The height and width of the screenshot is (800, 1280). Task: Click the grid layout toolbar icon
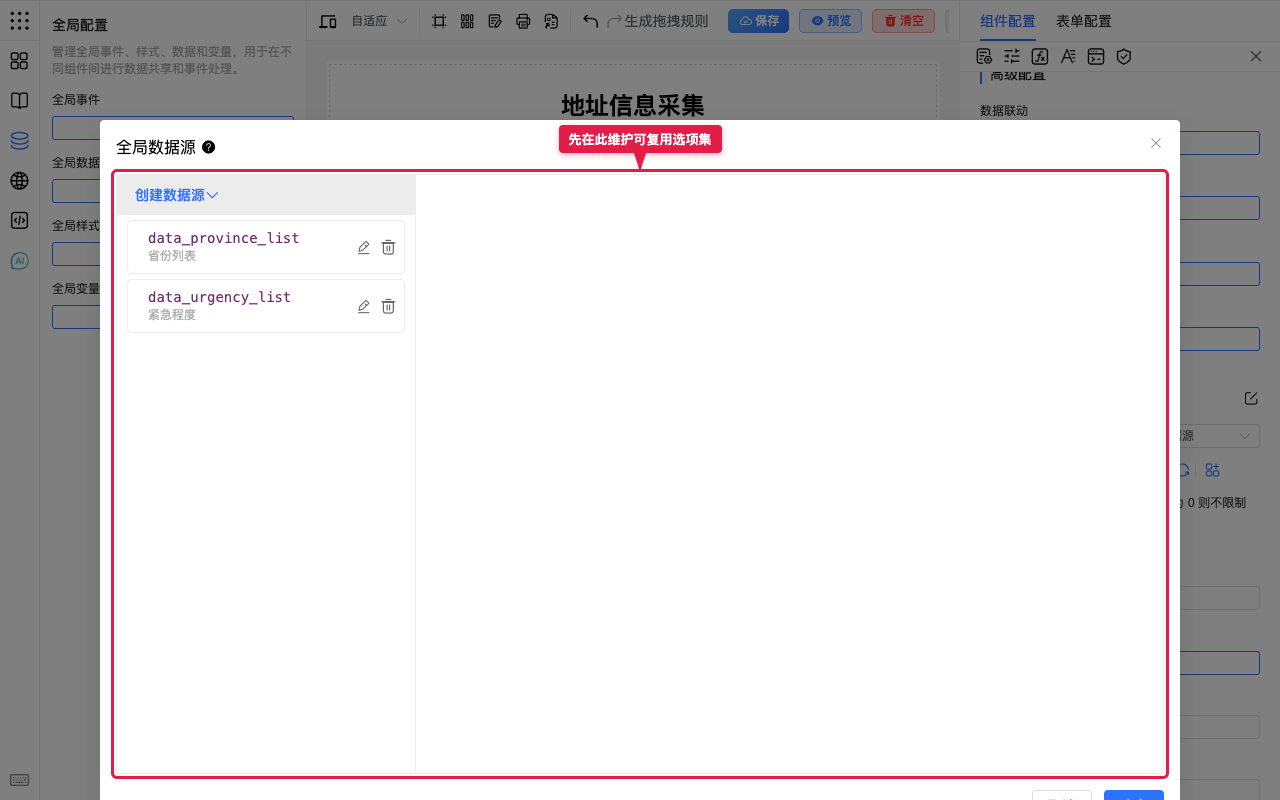(467, 21)
